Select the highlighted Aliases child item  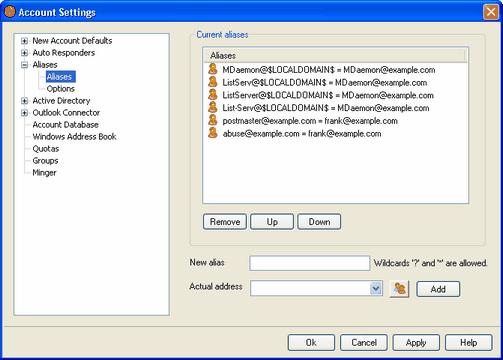click(61, 77)
